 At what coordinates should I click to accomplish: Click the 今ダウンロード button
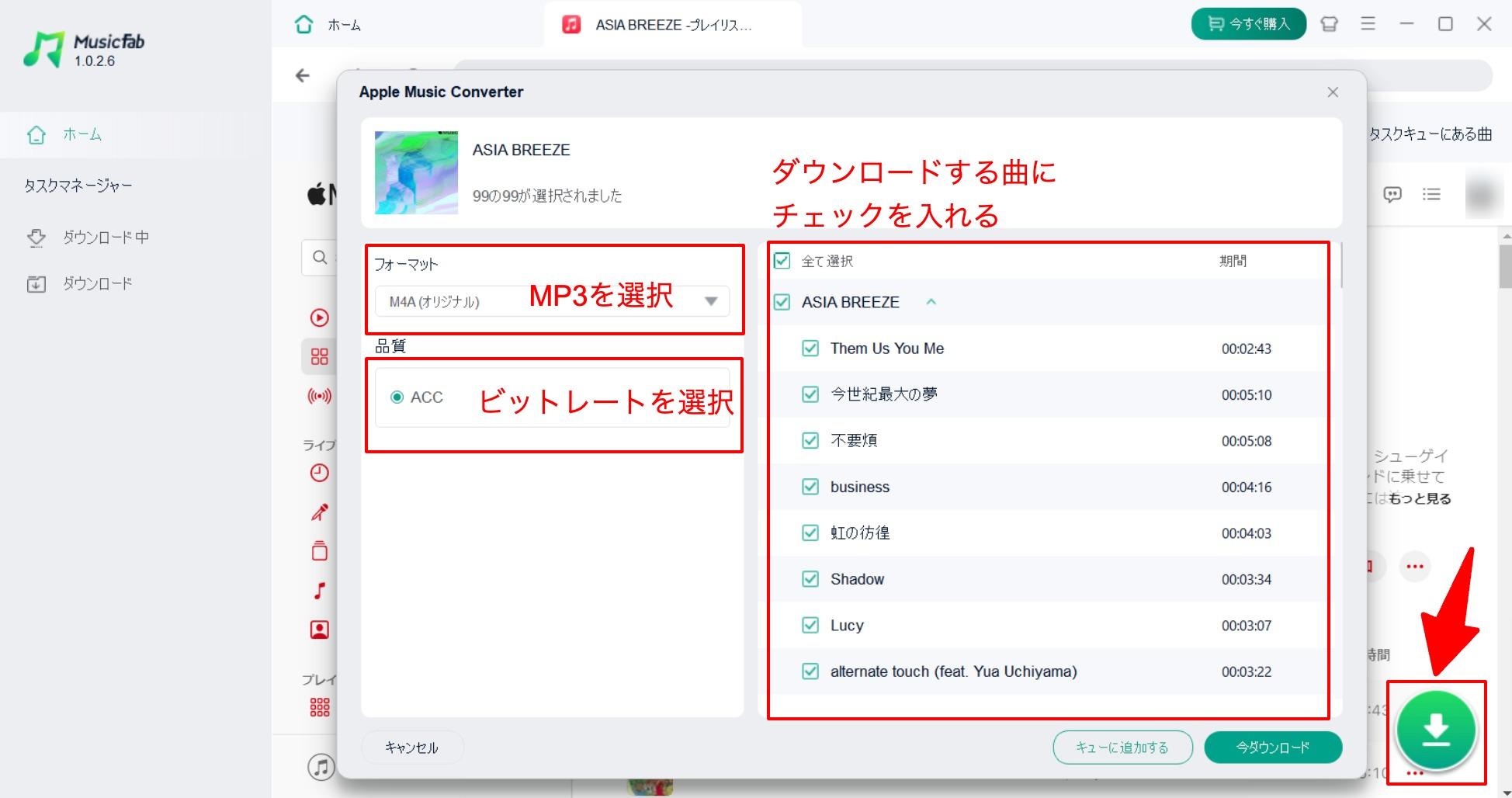click(x=1273, y=748)
